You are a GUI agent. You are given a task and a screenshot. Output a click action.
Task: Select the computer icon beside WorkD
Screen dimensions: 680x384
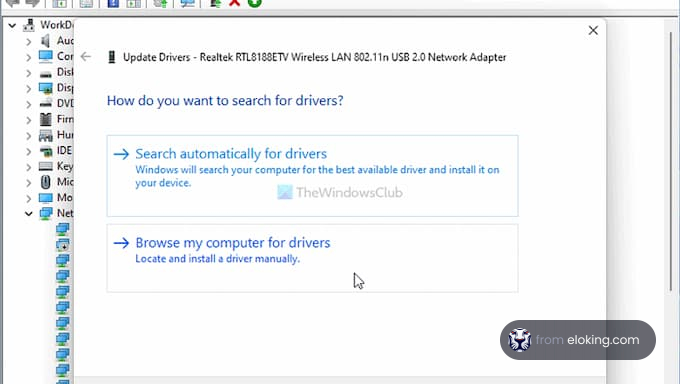pos(29,25)
